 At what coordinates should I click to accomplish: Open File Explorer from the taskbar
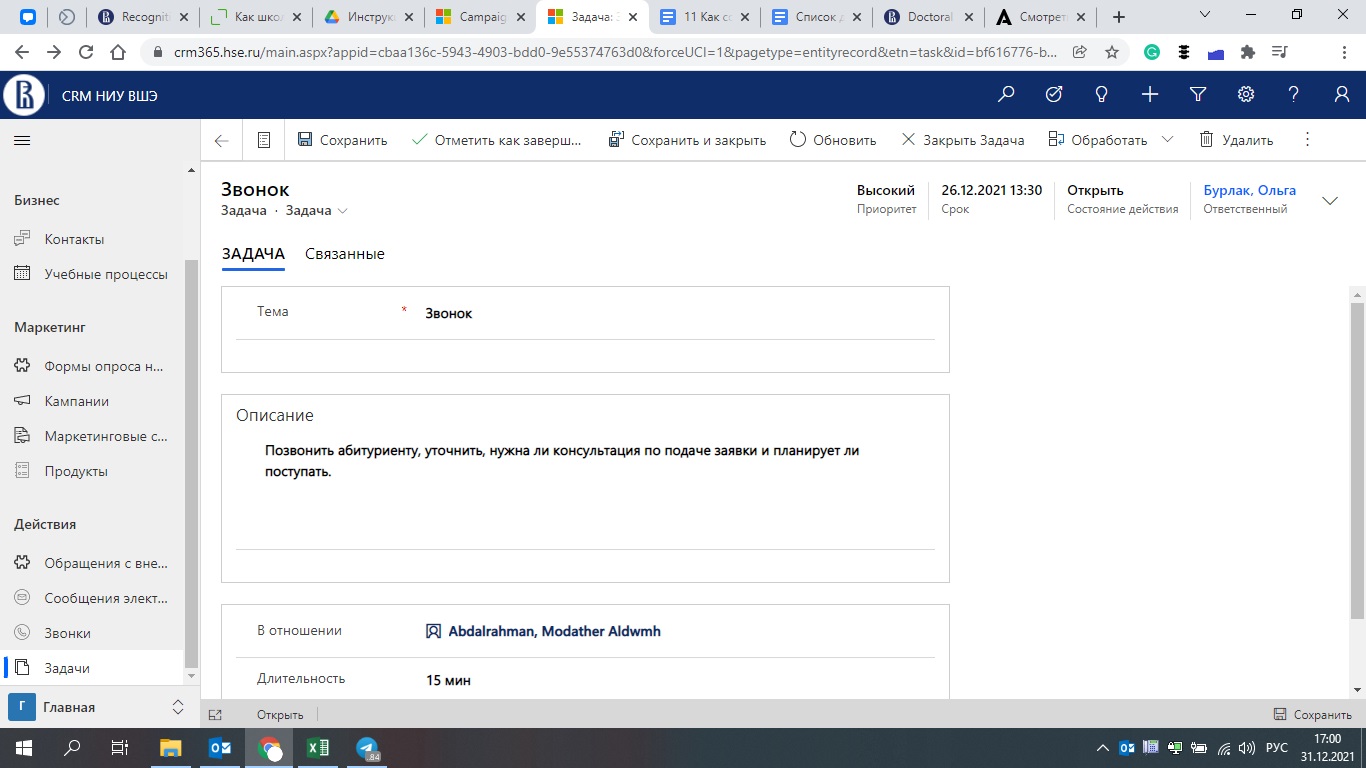pos(171,748)
